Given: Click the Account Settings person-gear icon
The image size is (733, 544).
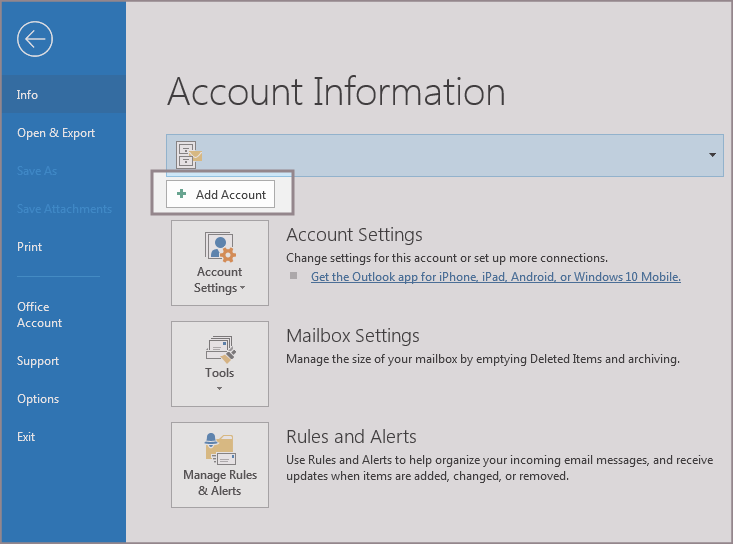Looking at the screenshot, I should (219, 246).
